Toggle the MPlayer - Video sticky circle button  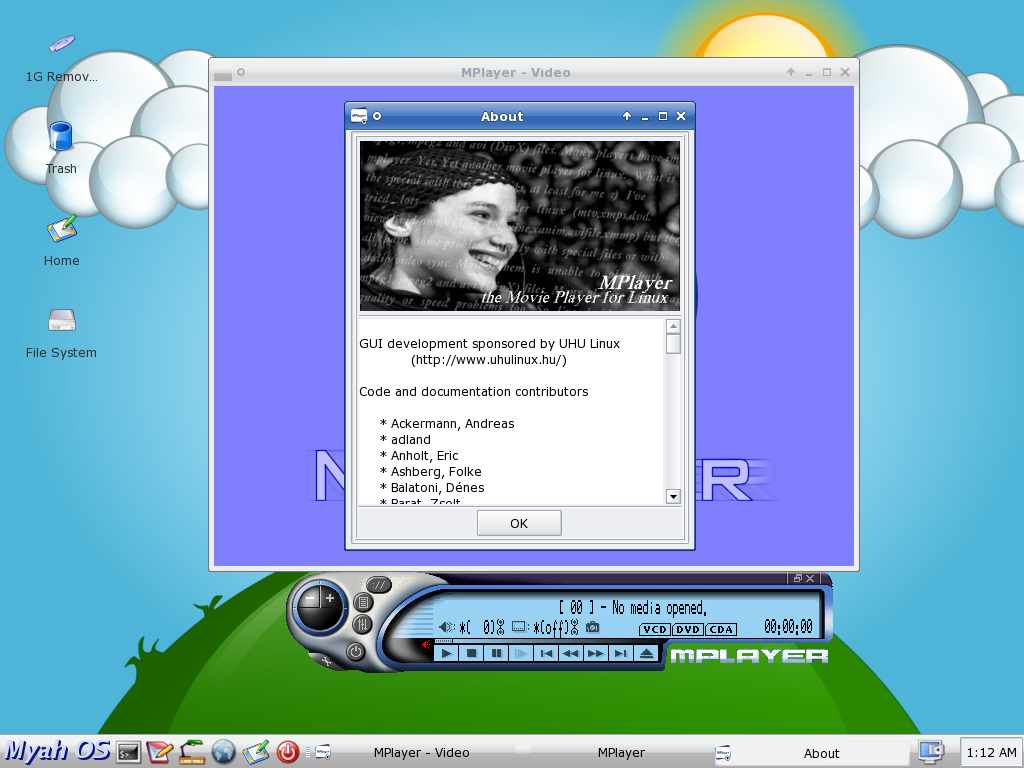click(241, 72)
